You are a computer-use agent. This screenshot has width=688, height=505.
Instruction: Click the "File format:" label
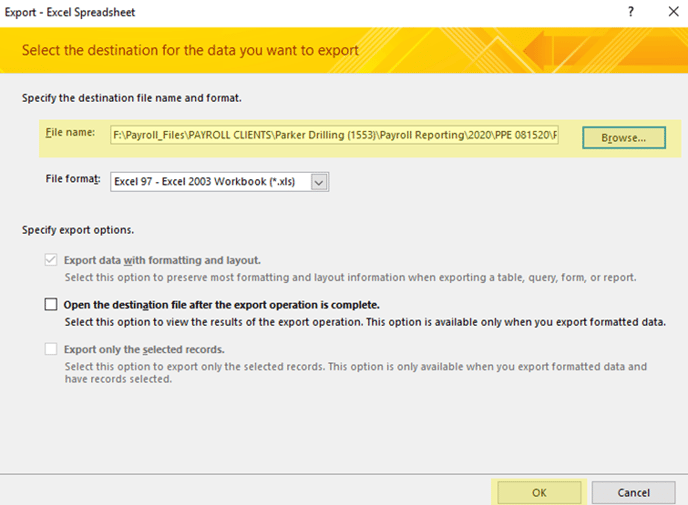74,180
